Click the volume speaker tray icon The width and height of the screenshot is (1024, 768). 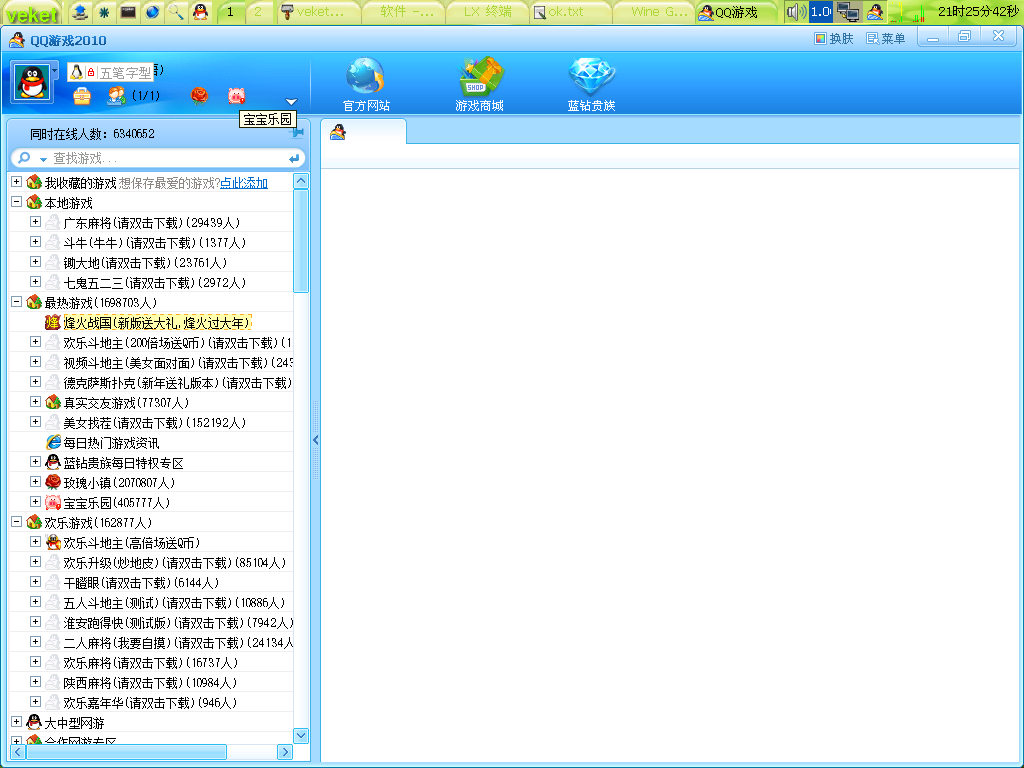(x=796, y=12)
